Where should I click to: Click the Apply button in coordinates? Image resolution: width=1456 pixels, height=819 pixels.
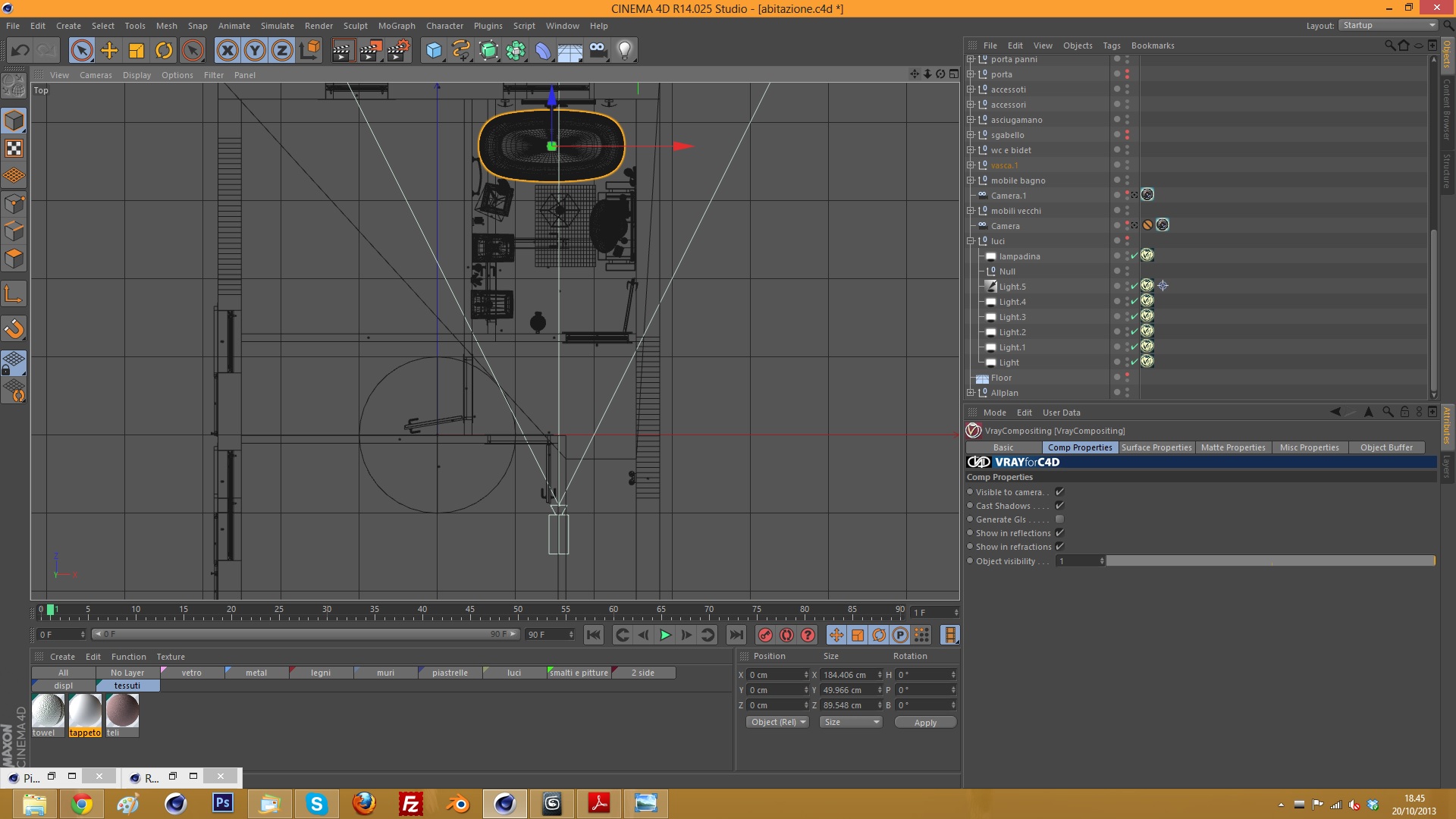click(x=924, y=723)
